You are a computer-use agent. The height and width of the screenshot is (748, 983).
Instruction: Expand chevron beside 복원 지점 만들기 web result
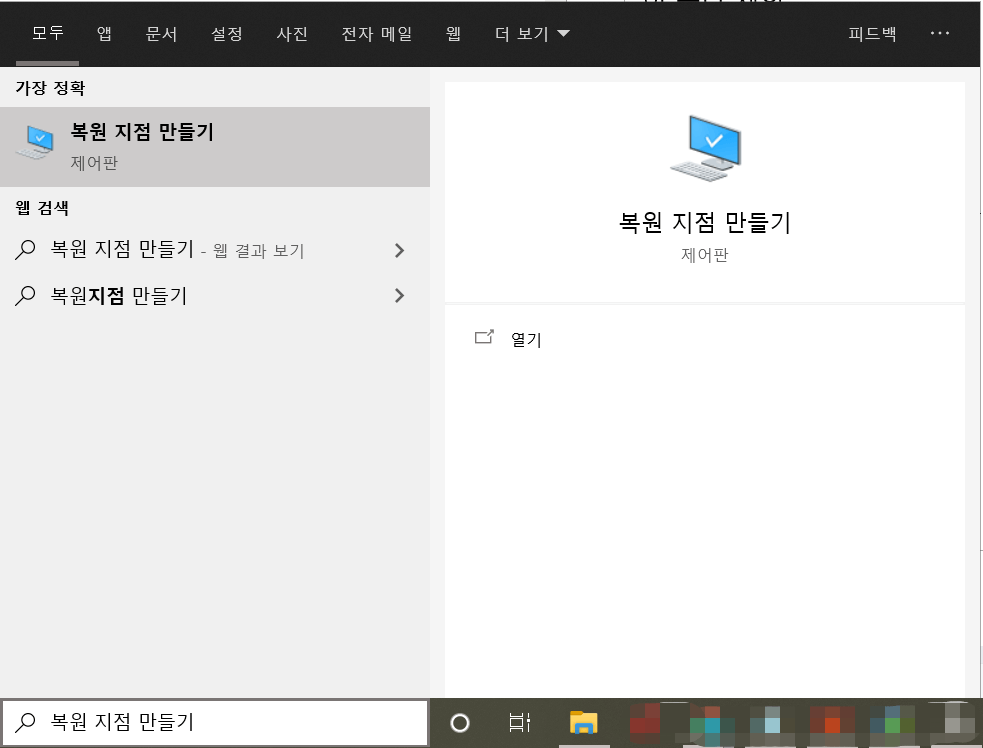click(399, 250)
